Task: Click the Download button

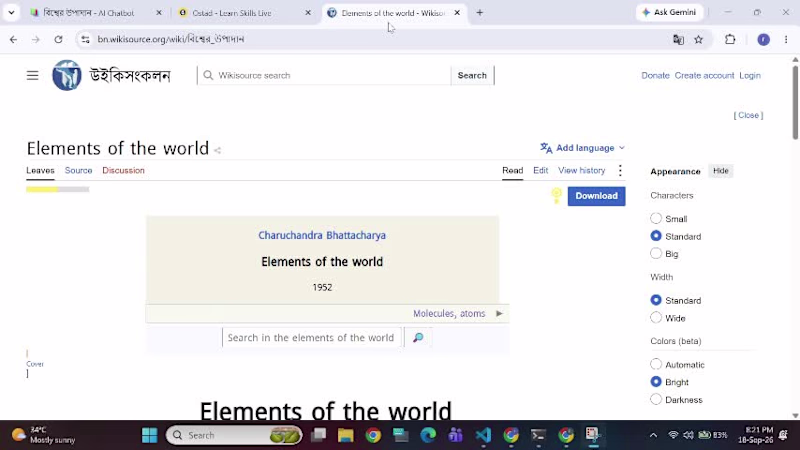Action: coord(596,196)
